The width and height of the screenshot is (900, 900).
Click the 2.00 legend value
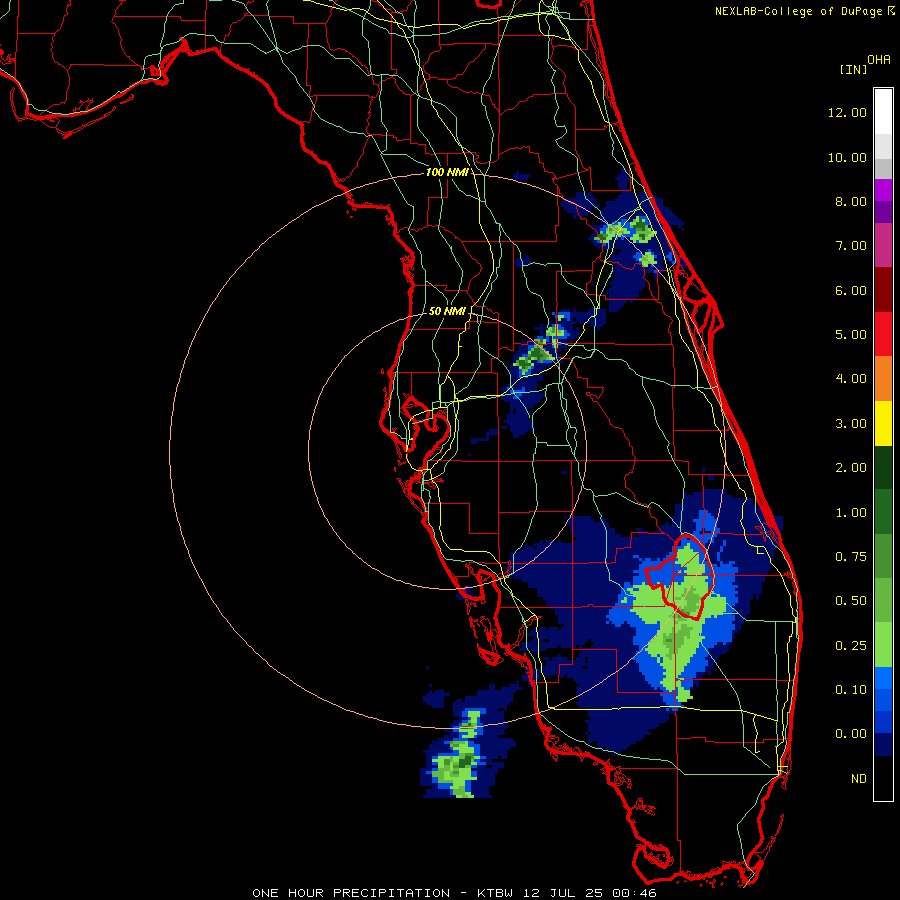point(851,468)
